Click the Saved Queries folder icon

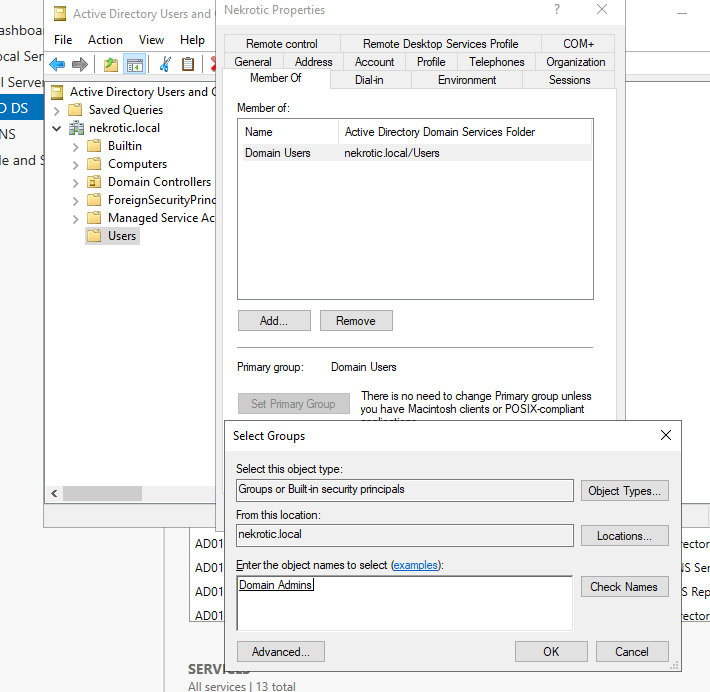pyautogui.click(x=75, y=110)
